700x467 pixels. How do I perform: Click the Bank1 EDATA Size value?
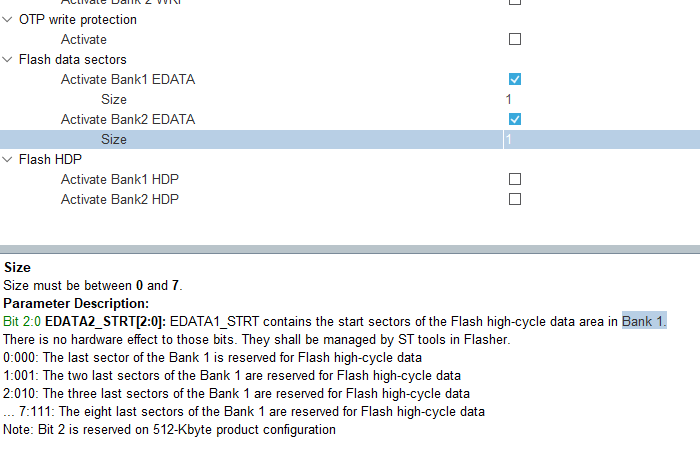[x=509, y=100]
